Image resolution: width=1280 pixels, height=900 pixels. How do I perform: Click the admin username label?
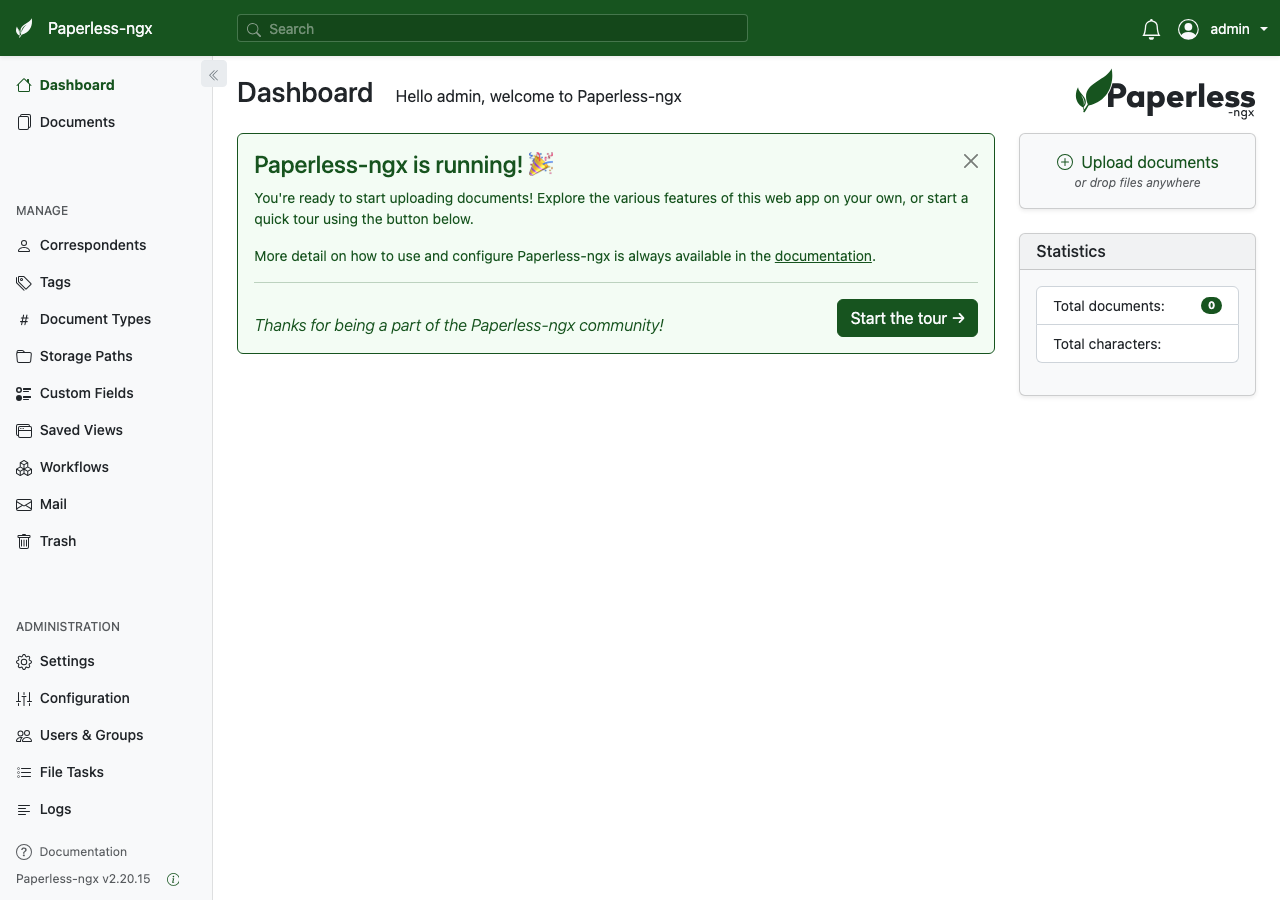coord(1230,29)
